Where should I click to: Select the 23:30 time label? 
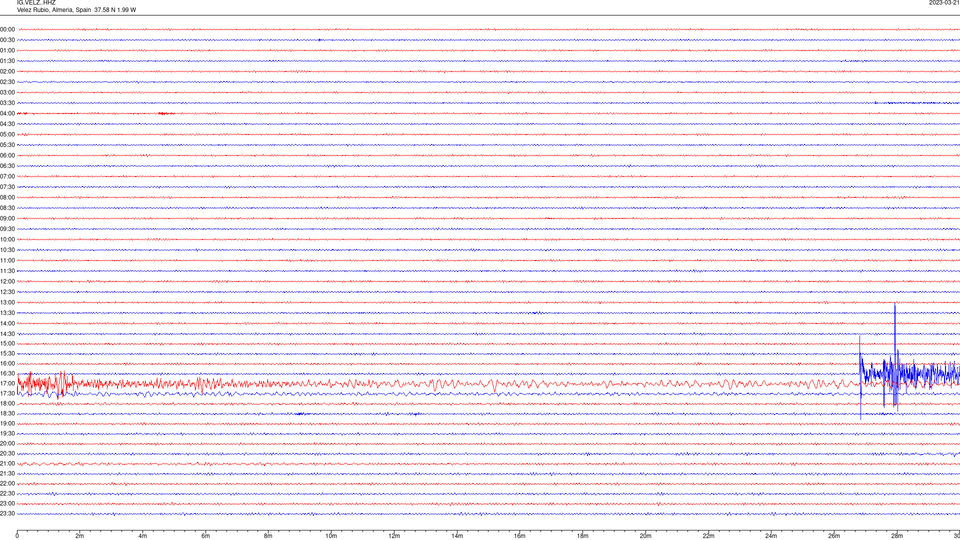click(x=7, y=514)
